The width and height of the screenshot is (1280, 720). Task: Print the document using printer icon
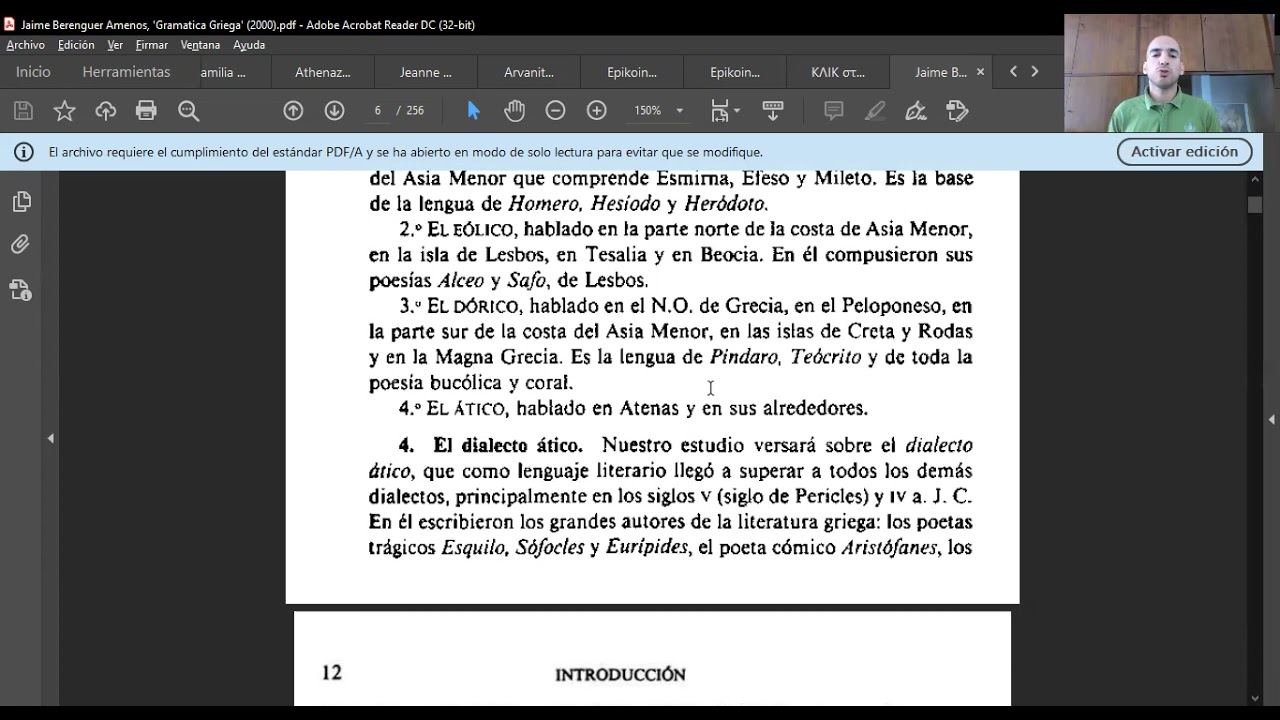click(x=146, y=111)
